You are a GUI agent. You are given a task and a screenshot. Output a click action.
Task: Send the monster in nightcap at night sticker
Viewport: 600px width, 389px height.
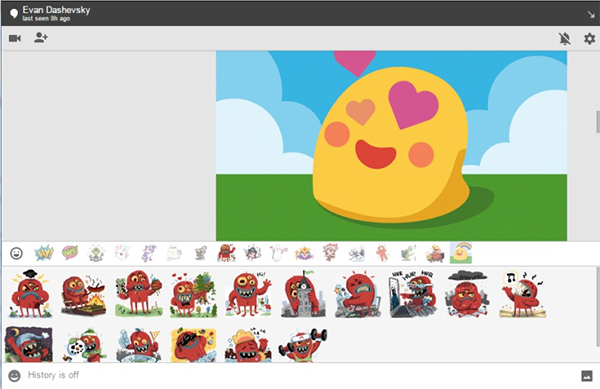(x=29, y=344)
